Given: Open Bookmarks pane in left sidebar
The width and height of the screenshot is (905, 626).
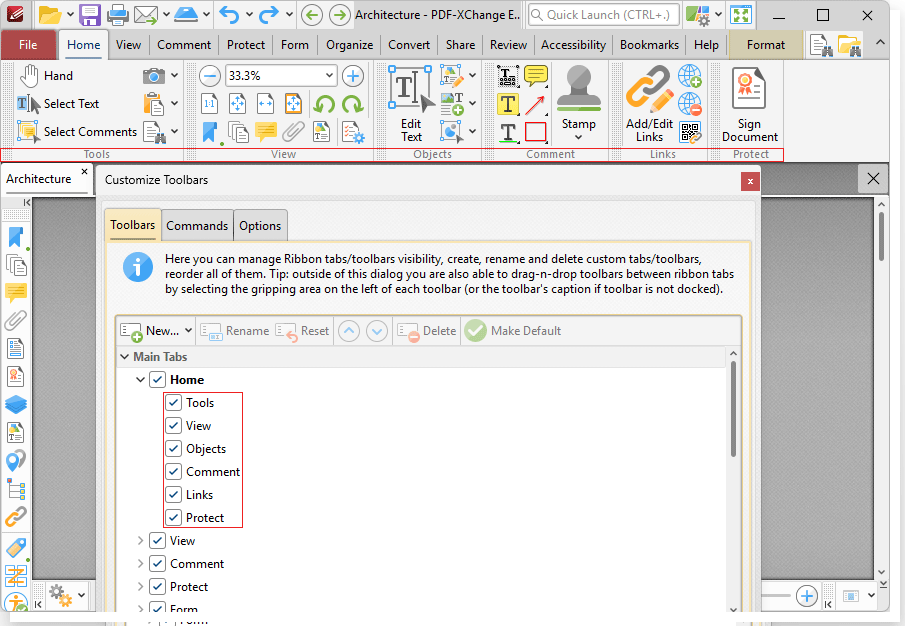Looking at the screenshot, I should [x=16, y=238].
